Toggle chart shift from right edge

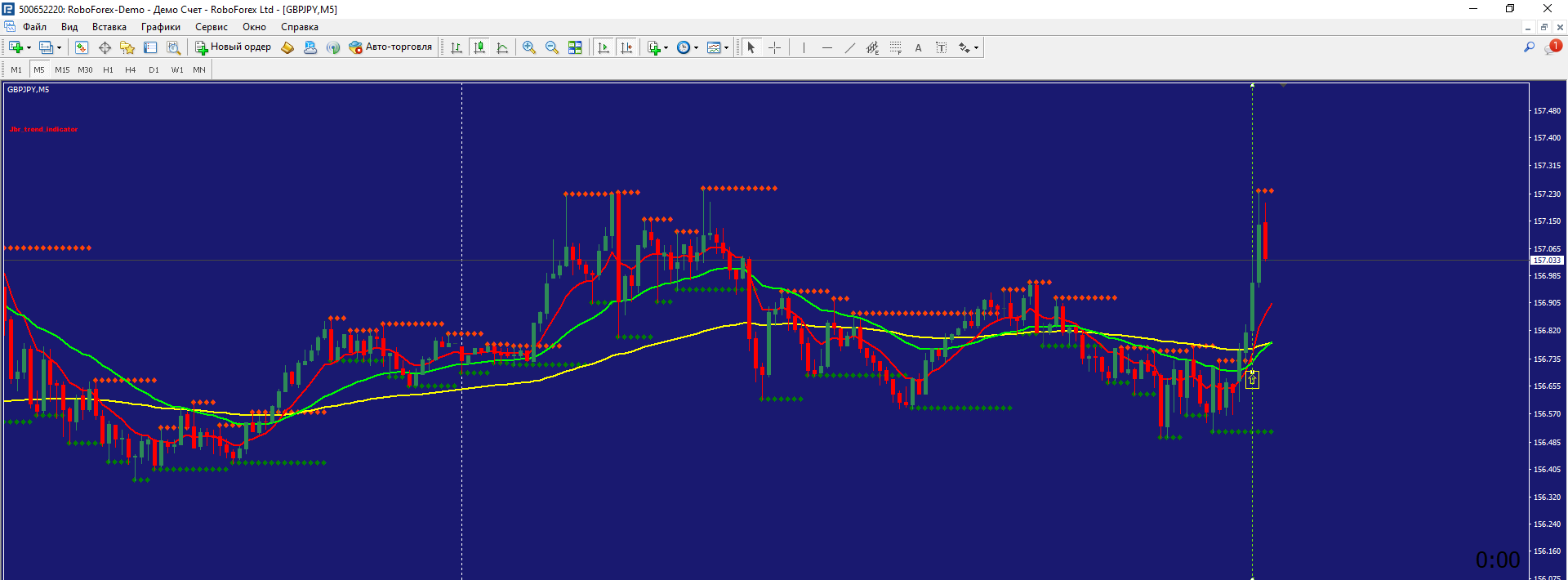pos(626,47)
